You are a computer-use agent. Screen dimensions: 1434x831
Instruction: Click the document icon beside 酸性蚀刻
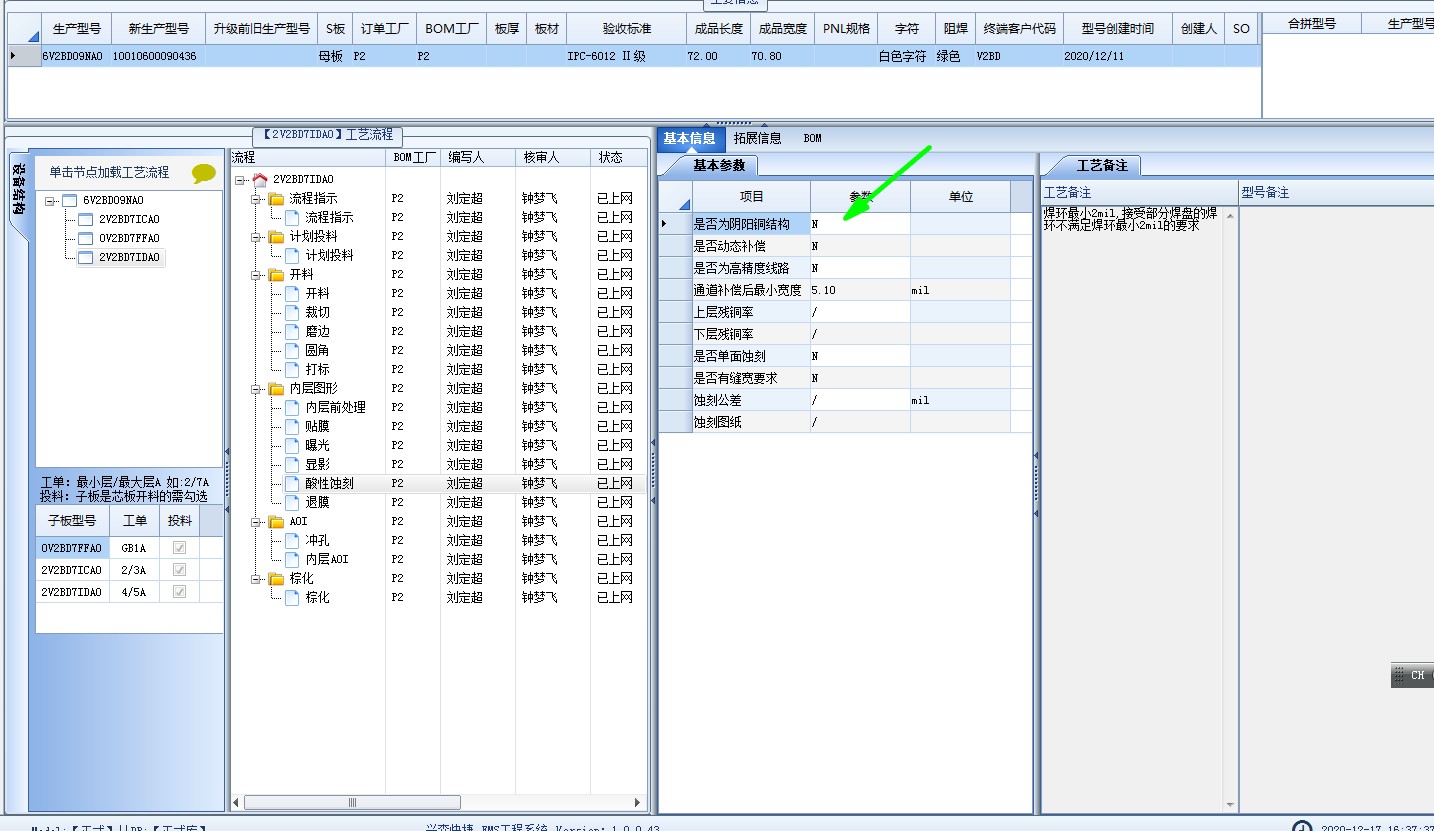coord(292,484)
